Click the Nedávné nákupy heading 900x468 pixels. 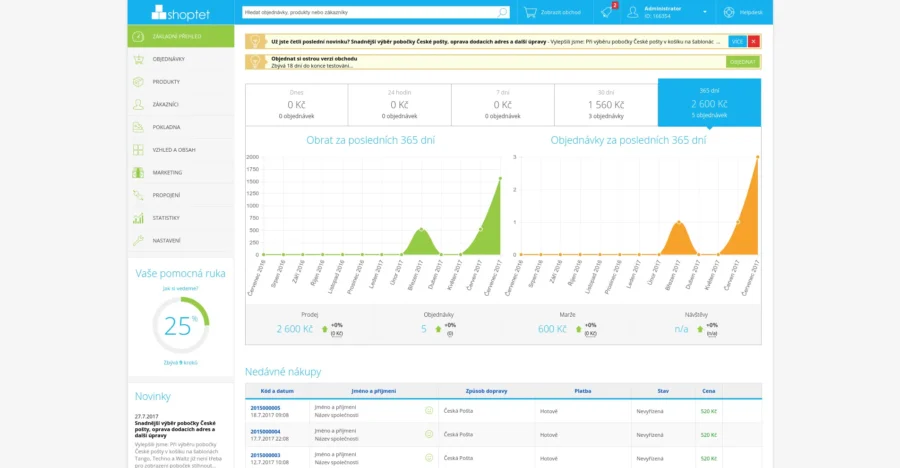283,372
